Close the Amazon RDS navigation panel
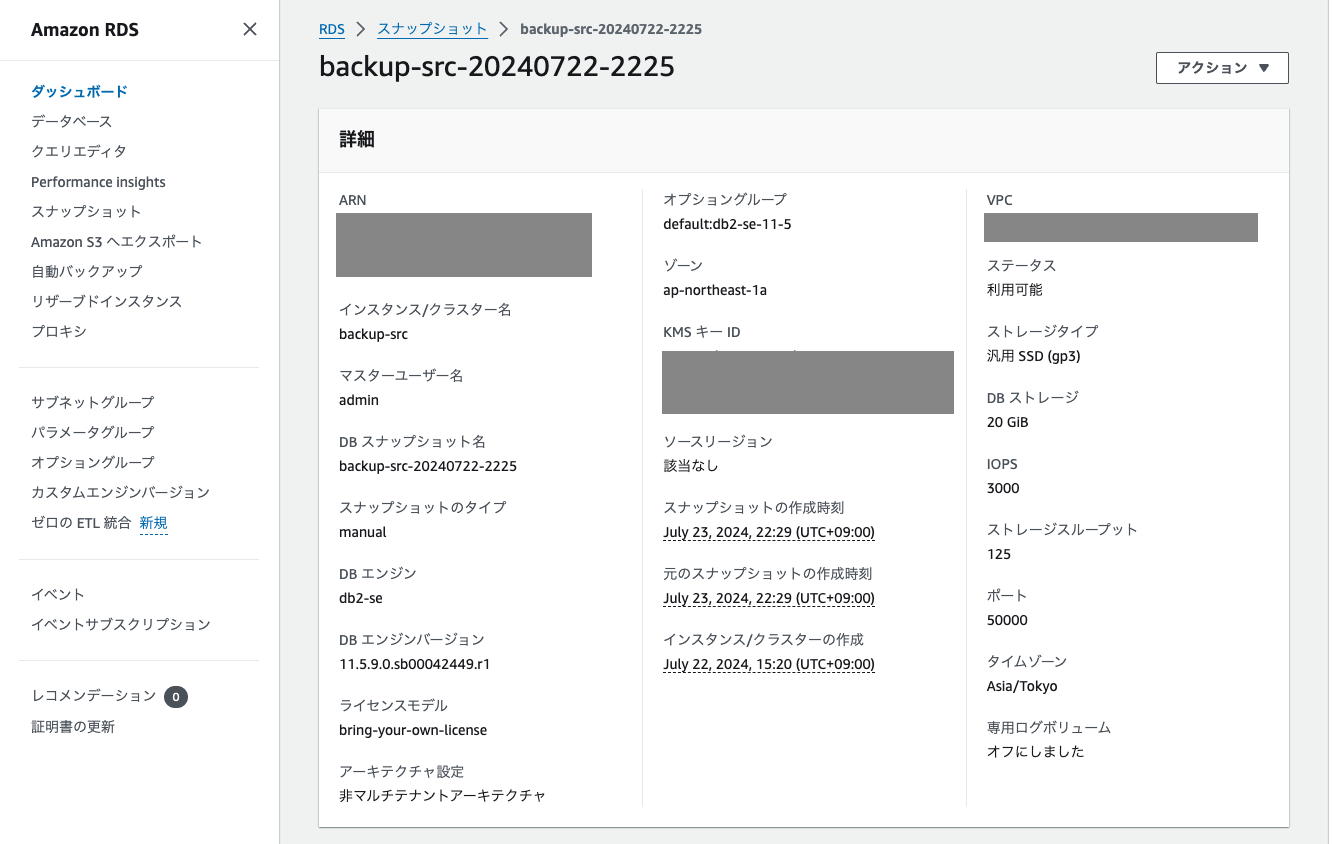The height and width of the screenshot is (844, 1332). coord(250,29)
